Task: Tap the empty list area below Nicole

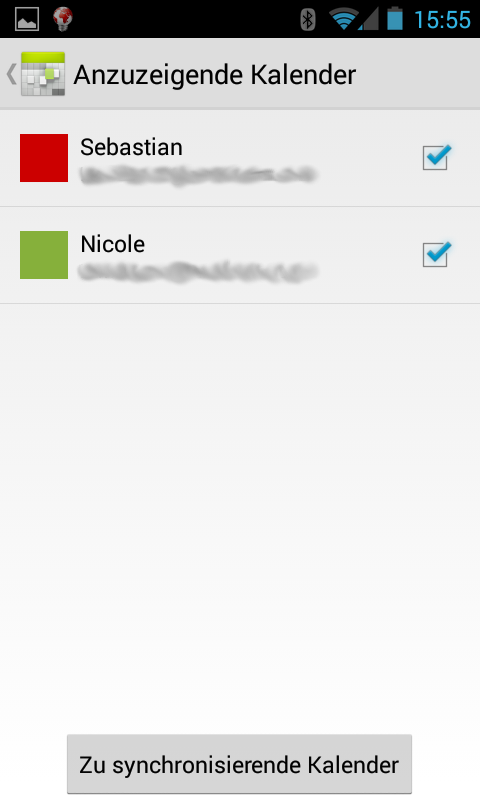Action: coord(240,515)
